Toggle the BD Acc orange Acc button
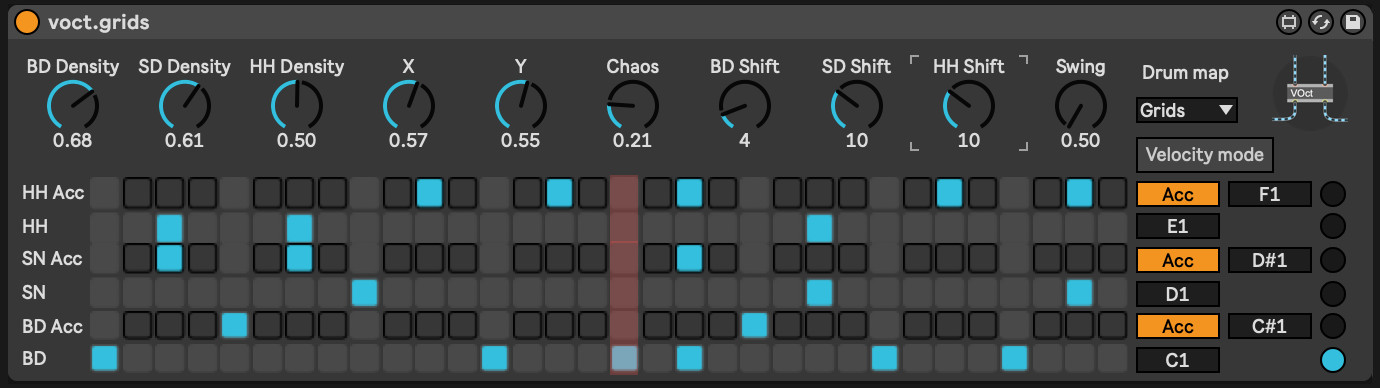The image size is (1380, 388). 1178,327
